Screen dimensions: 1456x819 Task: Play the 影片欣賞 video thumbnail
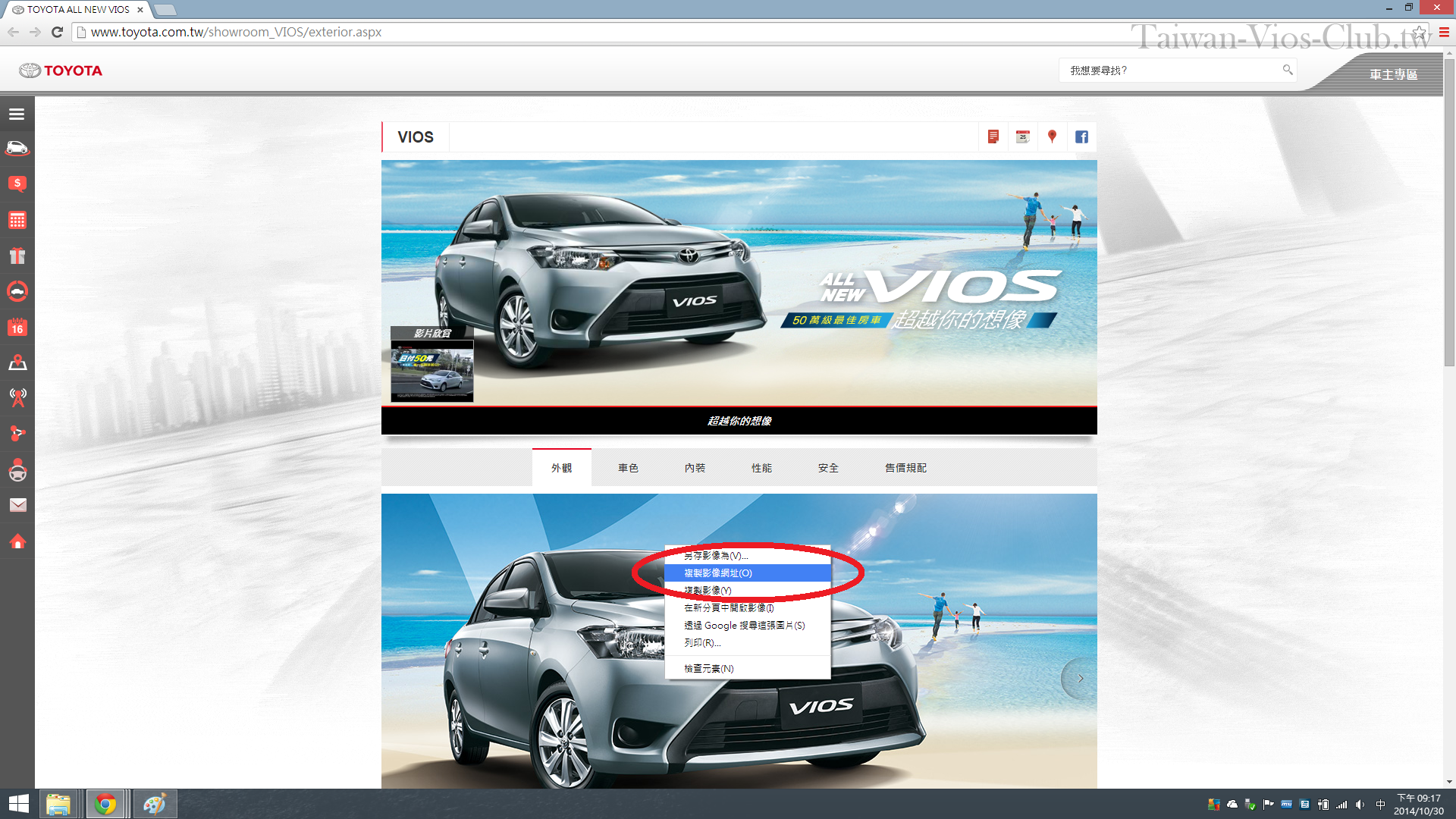click(x=432, y=371)
